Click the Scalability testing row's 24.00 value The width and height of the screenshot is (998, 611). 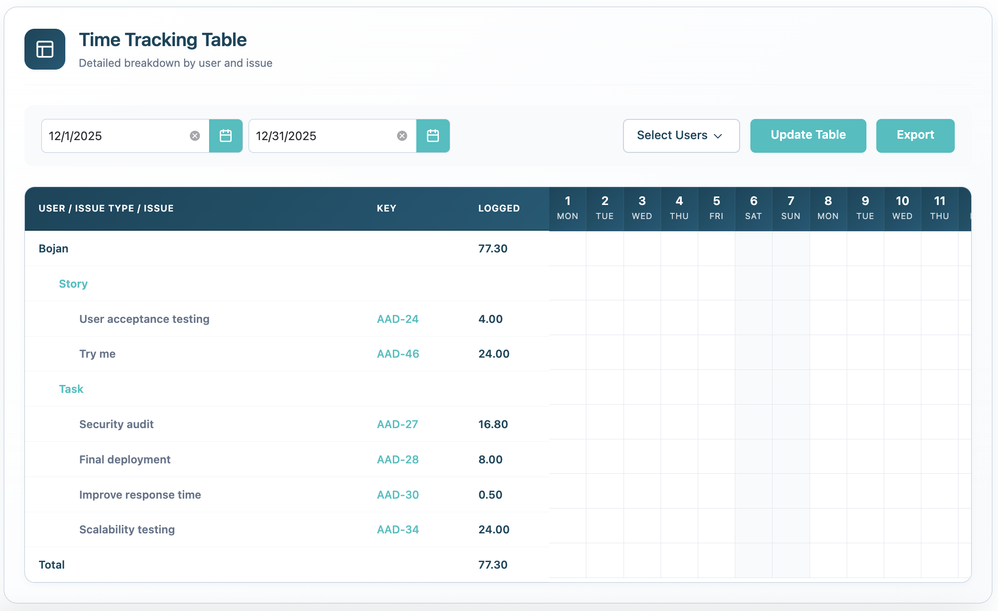click(494, 530)
